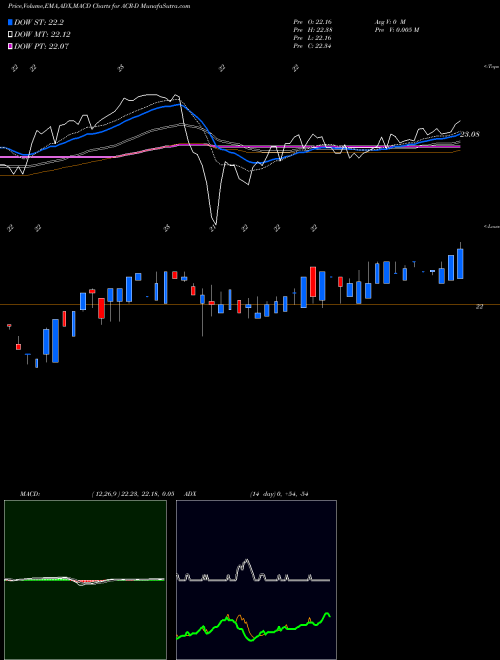This screenshot has width=500, height=660.
Task: Open the green MACD indicator chart panel
Action: [85, 580]
